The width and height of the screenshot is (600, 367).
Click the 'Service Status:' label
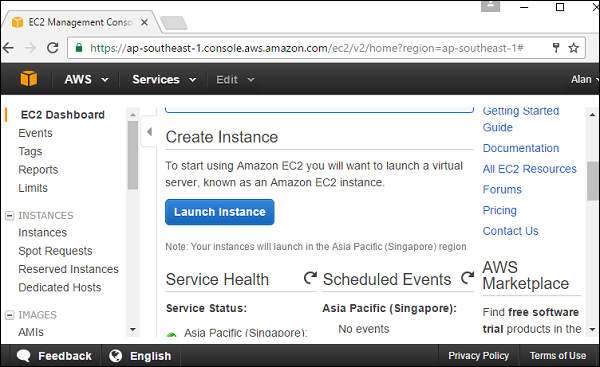click(x=207, y=308)
